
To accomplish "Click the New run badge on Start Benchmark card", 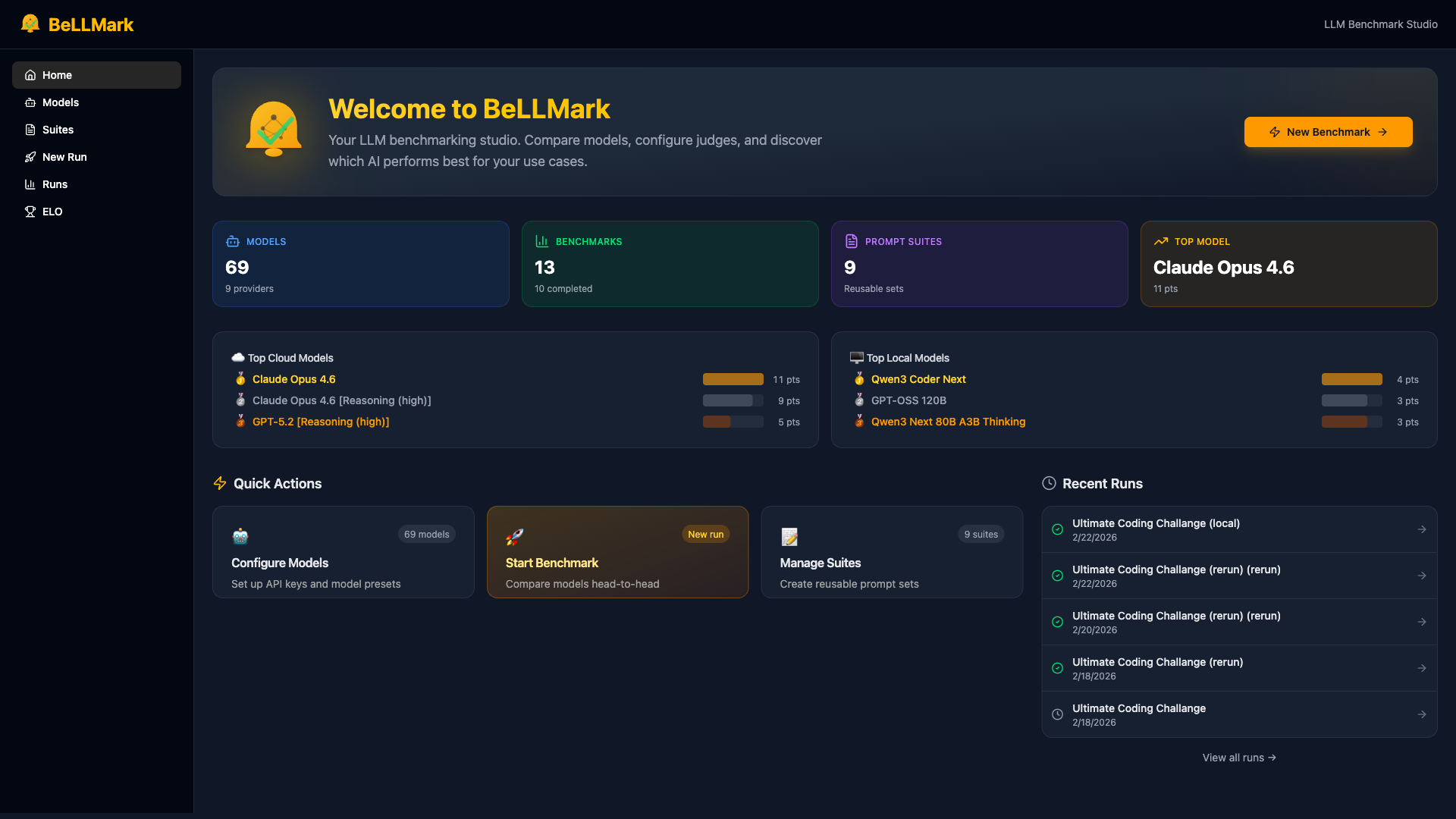I will (705, 534).
